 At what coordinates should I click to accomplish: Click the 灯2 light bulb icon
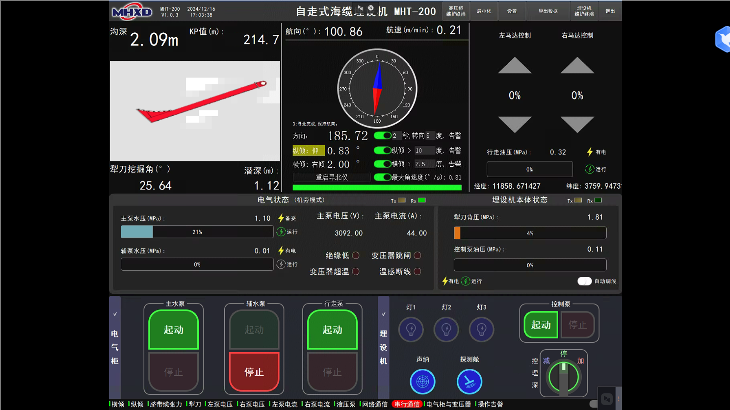coord(446,329)
